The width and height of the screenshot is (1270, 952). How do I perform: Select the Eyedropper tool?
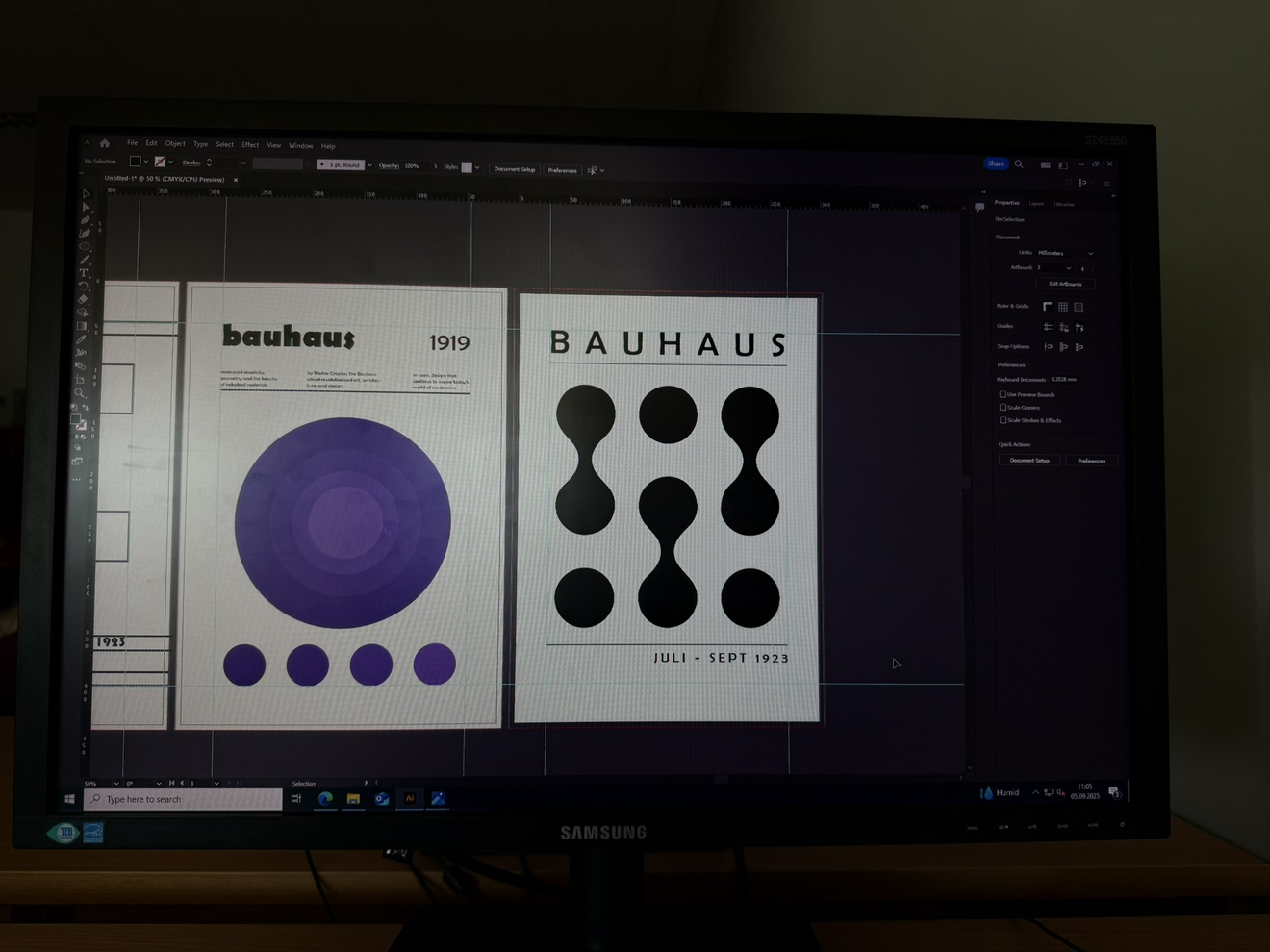pyautogui.click(x=82, y=339)
